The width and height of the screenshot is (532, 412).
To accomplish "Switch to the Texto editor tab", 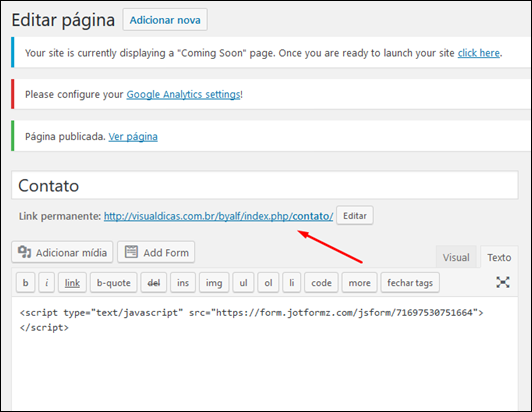I will click(x=499, y=257).
